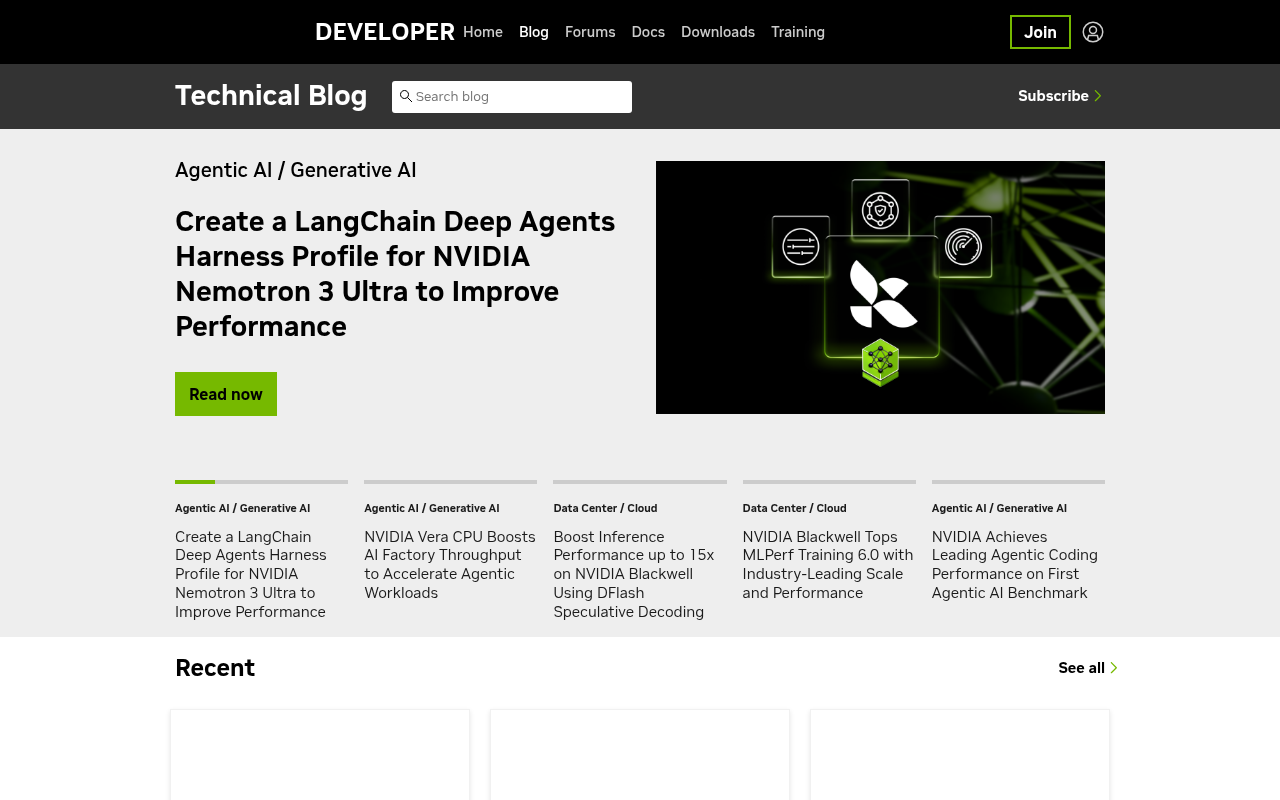Open the featured LangChain Deep Agents headline
Viewport: 1280px width, 800px height.
395,274
